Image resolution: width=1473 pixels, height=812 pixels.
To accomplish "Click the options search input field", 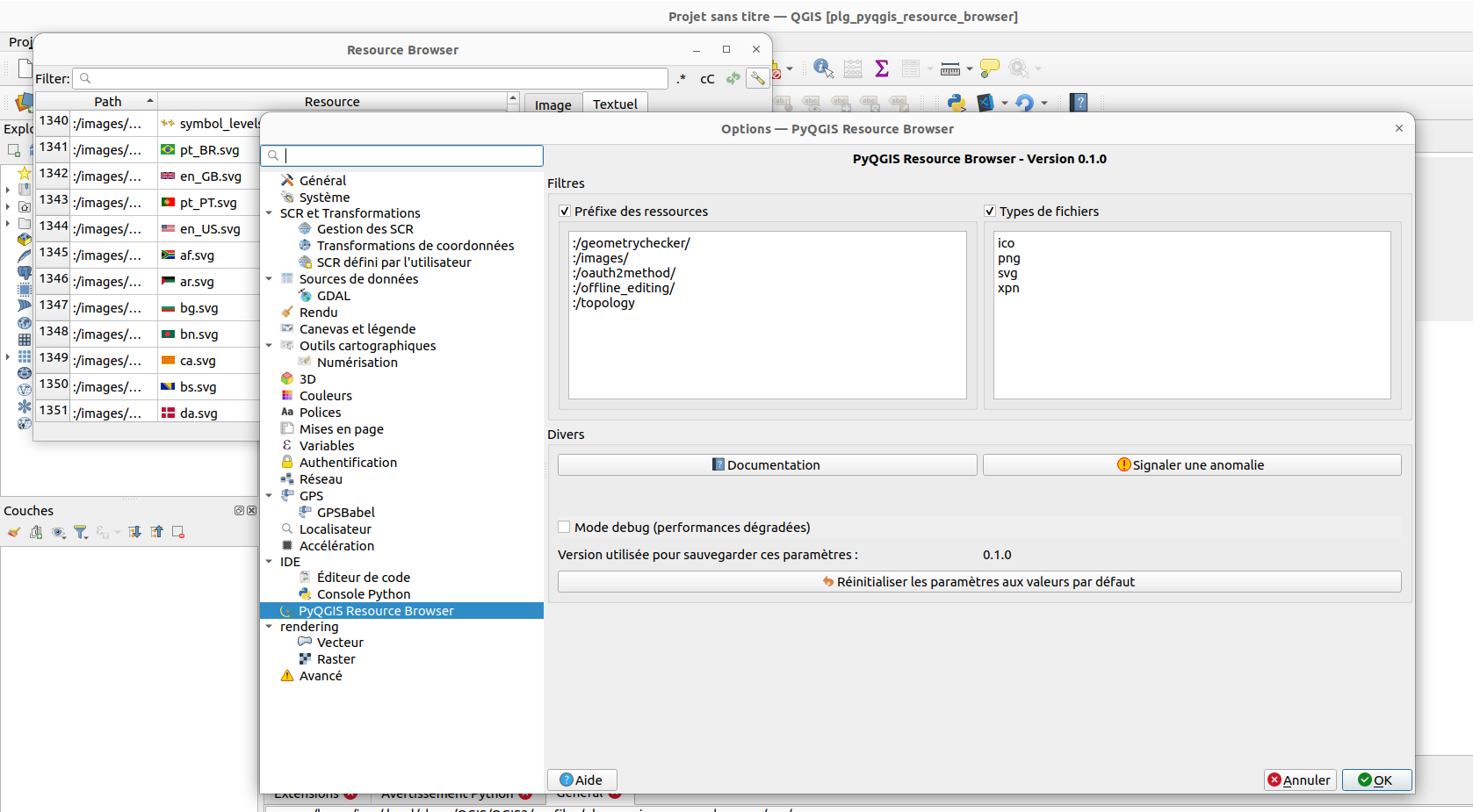I will 402,155.
